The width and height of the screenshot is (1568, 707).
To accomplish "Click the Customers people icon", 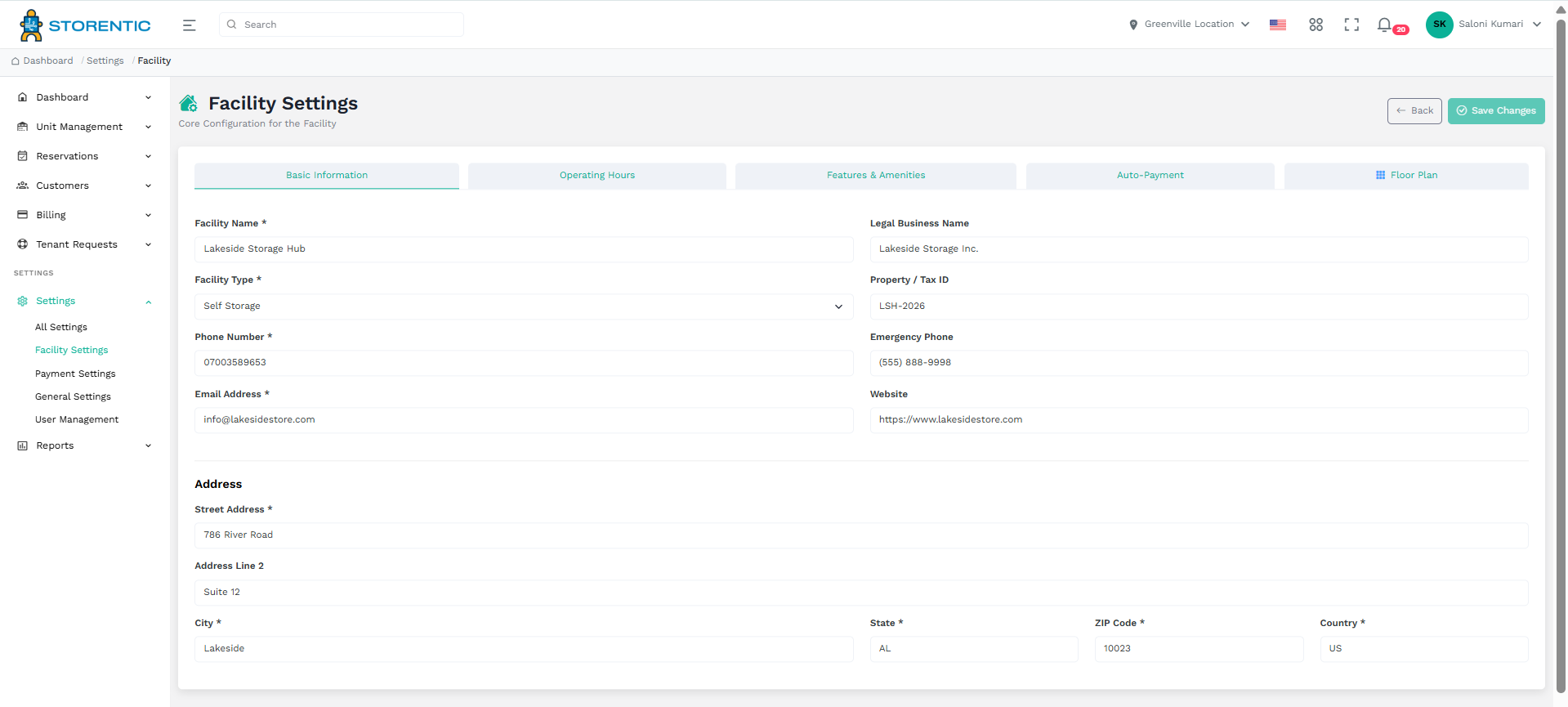I will [23, 186].
